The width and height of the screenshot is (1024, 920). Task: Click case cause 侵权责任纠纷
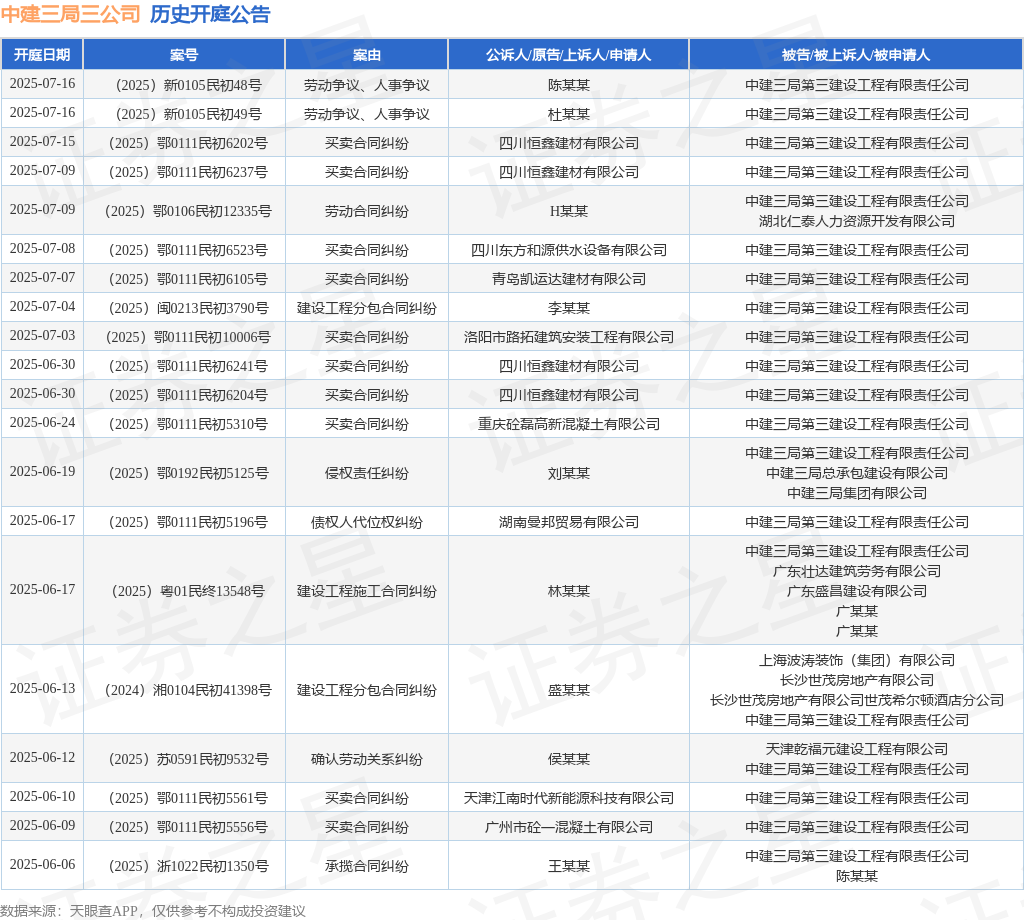click(x=366, y=473)
